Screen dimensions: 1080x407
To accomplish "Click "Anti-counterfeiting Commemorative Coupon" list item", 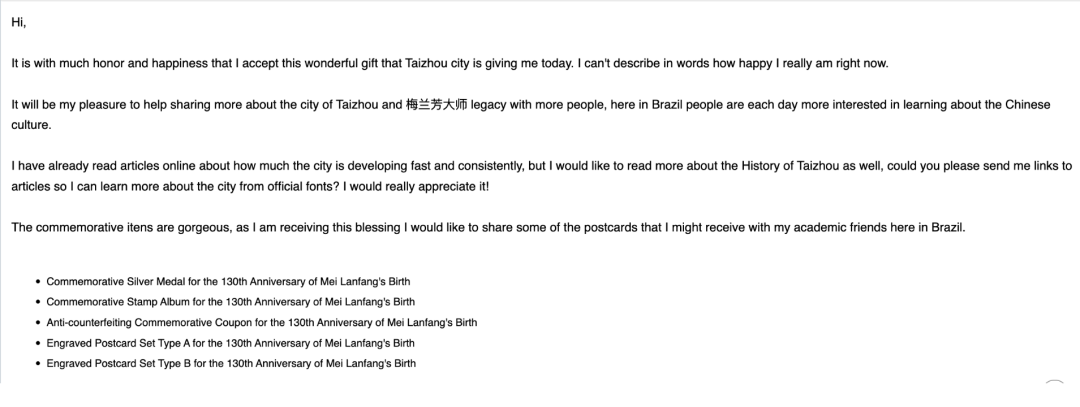I will [262, 323].
